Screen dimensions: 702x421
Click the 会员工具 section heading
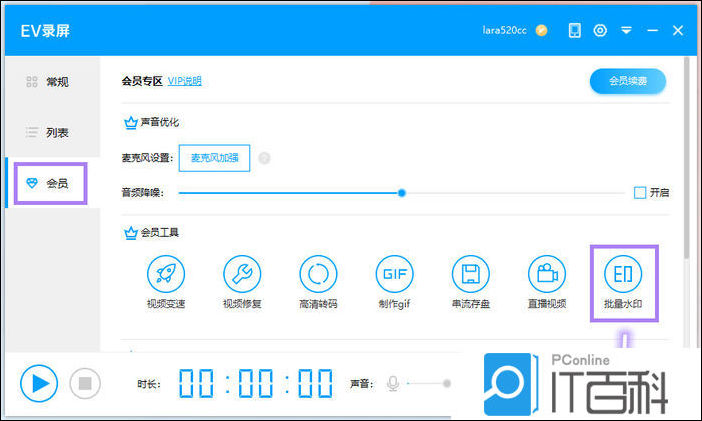(159, 232)
